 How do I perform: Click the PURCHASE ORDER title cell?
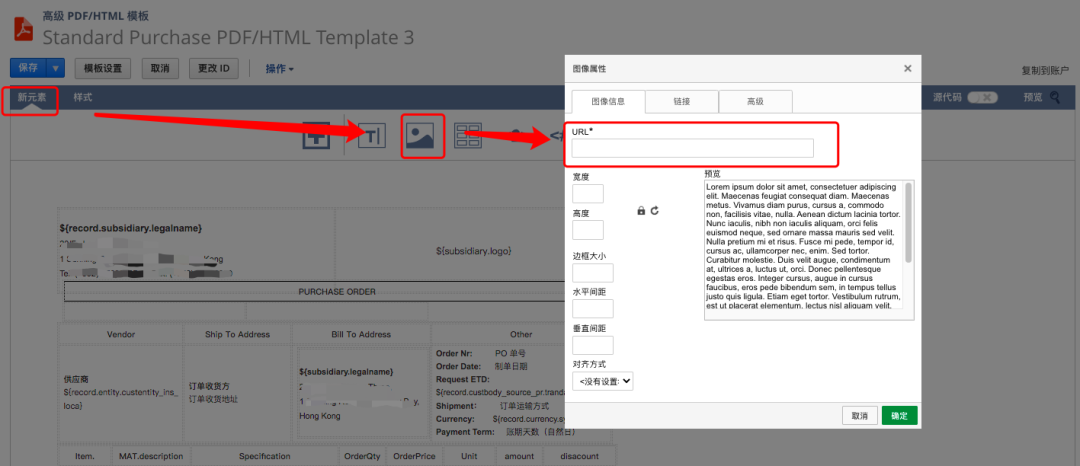click(337, 292)
